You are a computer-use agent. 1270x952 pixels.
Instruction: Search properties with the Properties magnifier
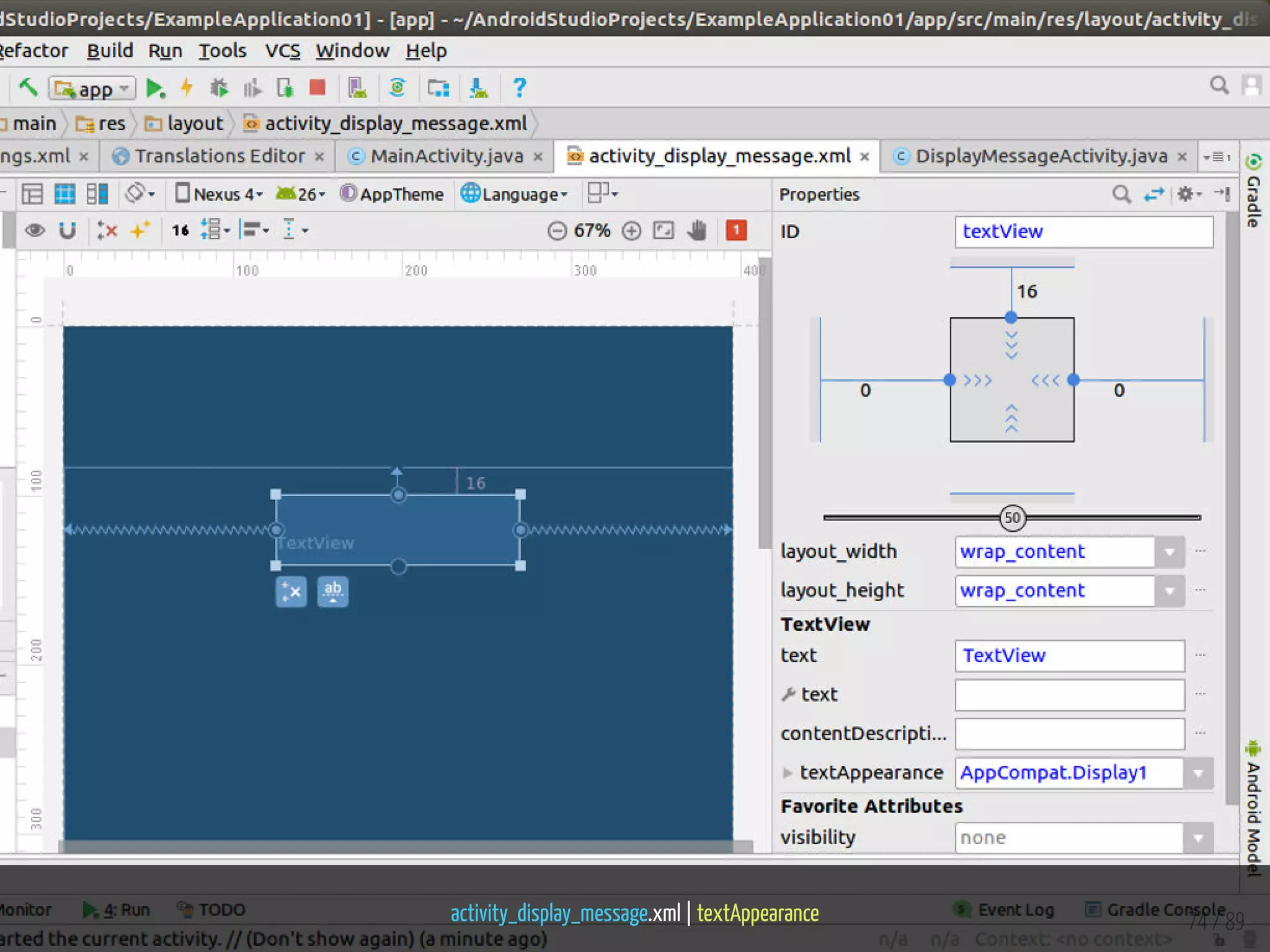point(1121,195)
